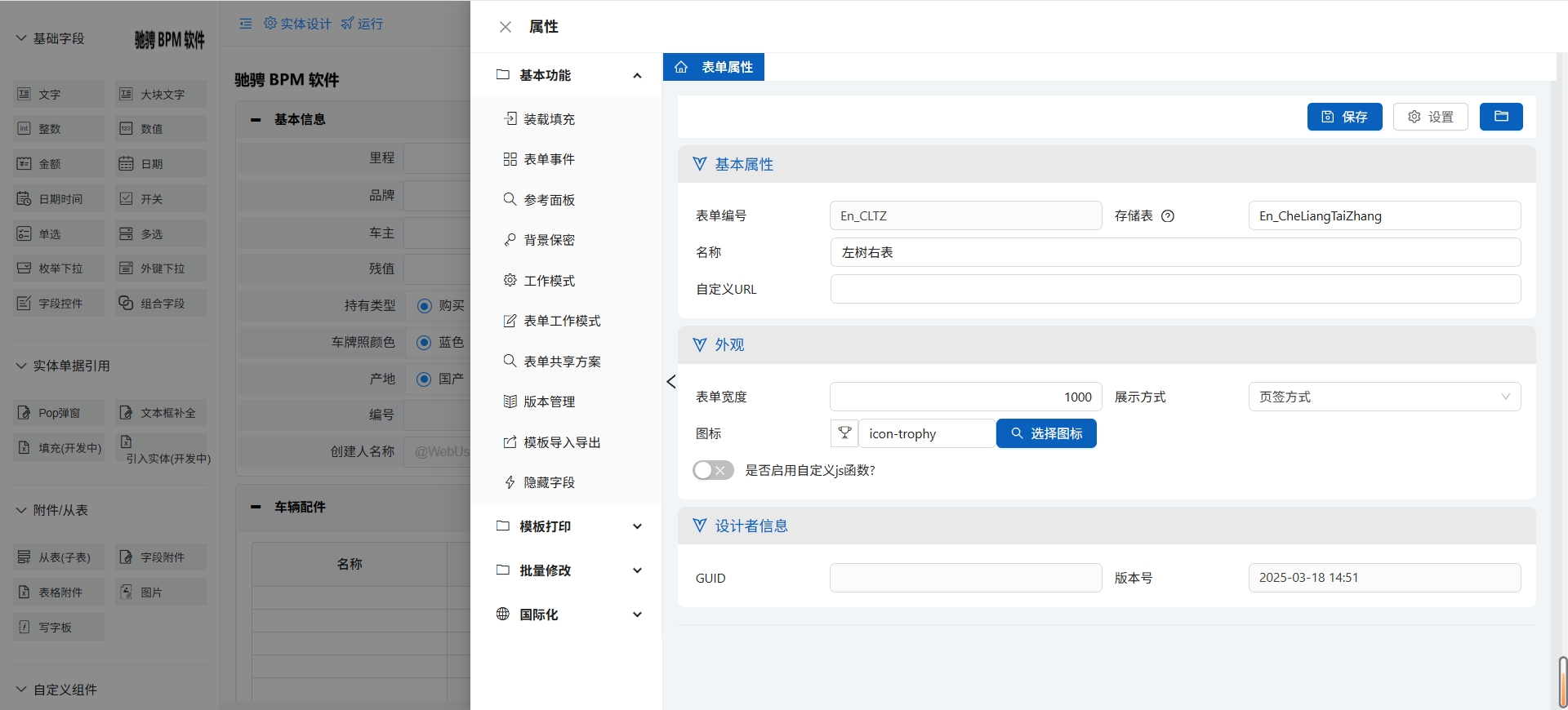Select the 蓝色 radio button
The image size is (1568, 710).
click(x=424, y=343)
